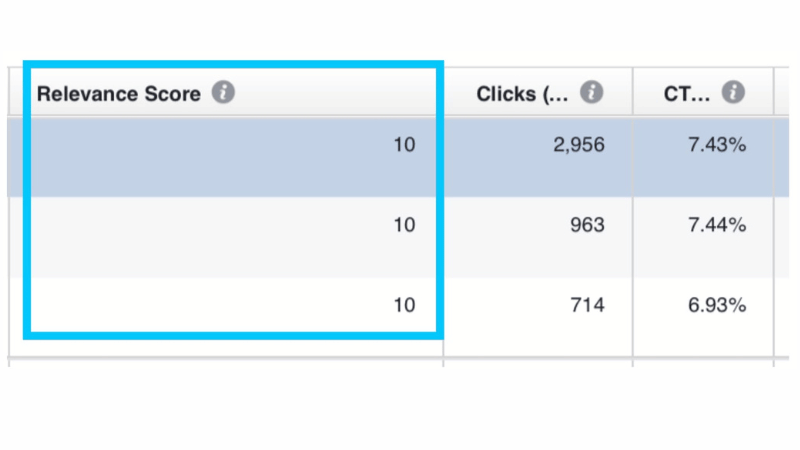Select the first row's relevance score 10
This screenshot has height=450, width=800.
[x=404, y=145]
